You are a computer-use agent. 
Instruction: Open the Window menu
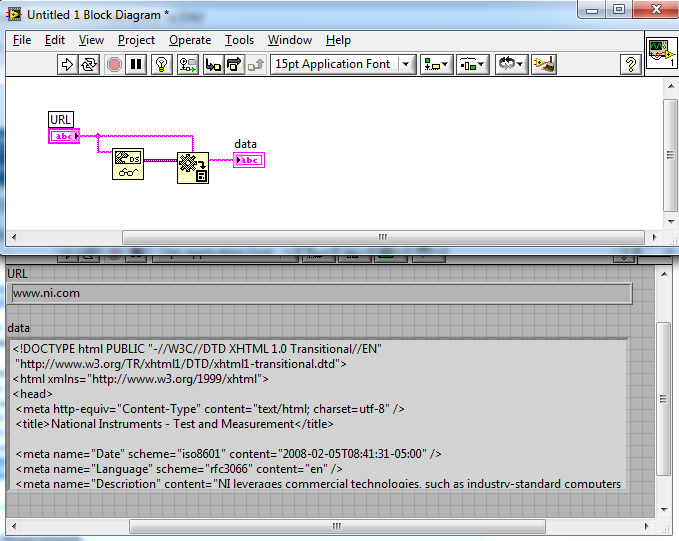(x=290, y=40)
